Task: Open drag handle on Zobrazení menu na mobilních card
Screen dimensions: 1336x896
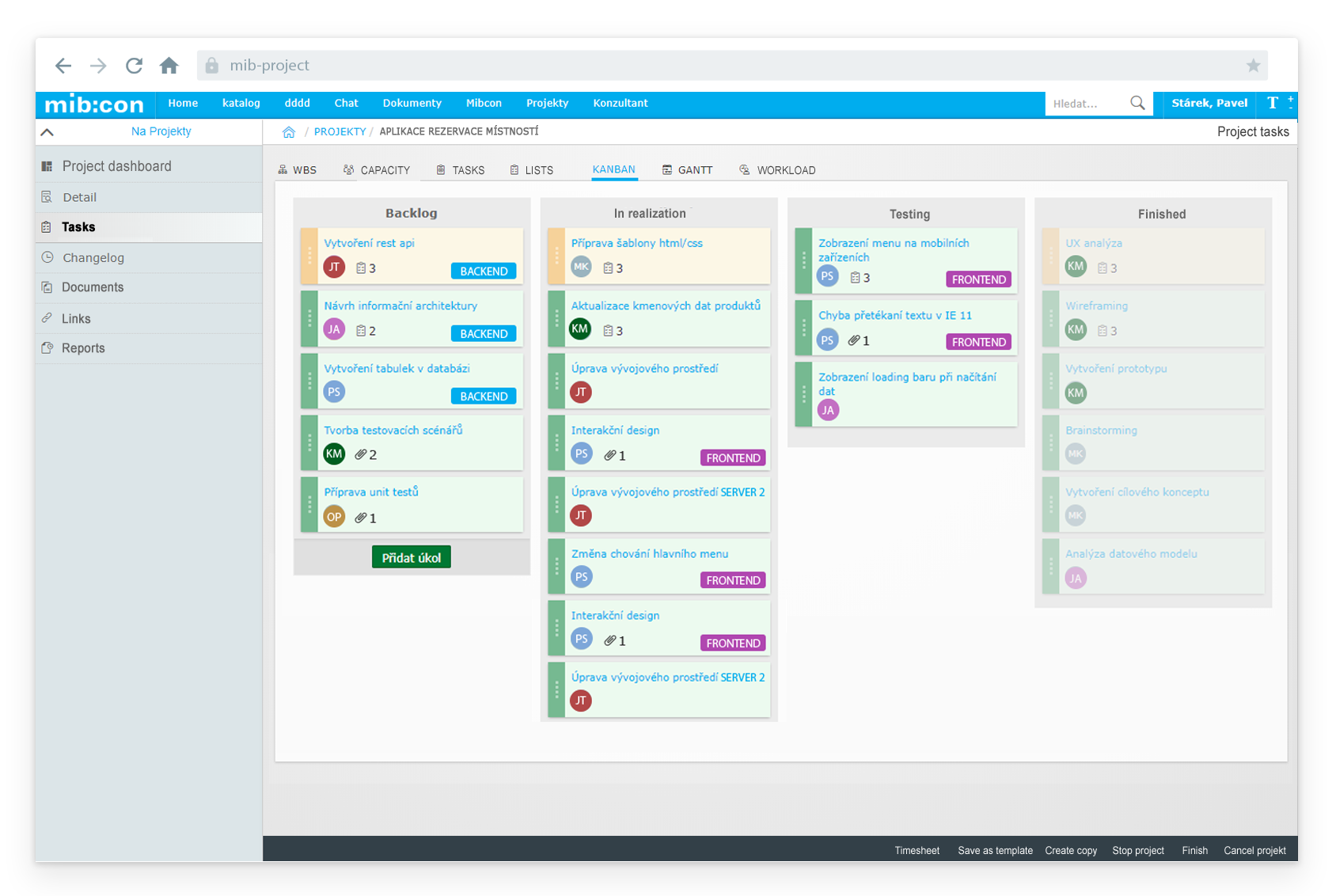Action: [x=803, y=260]
